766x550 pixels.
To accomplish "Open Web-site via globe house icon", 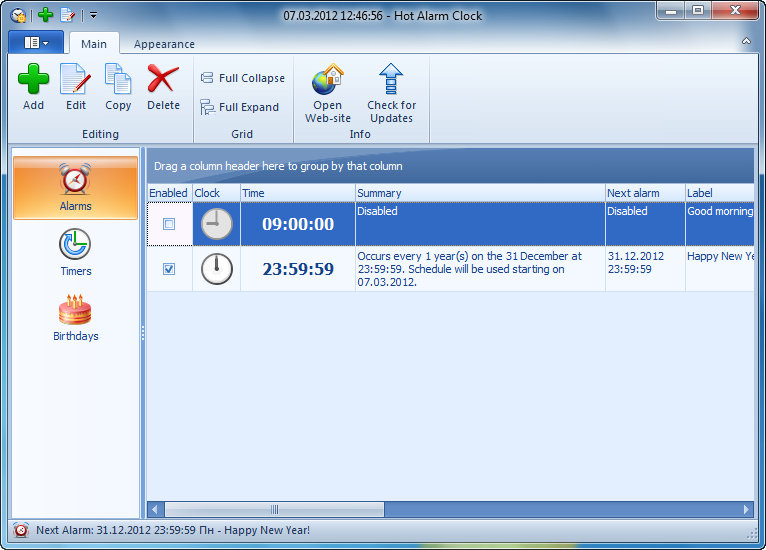I will pos(328,79).
